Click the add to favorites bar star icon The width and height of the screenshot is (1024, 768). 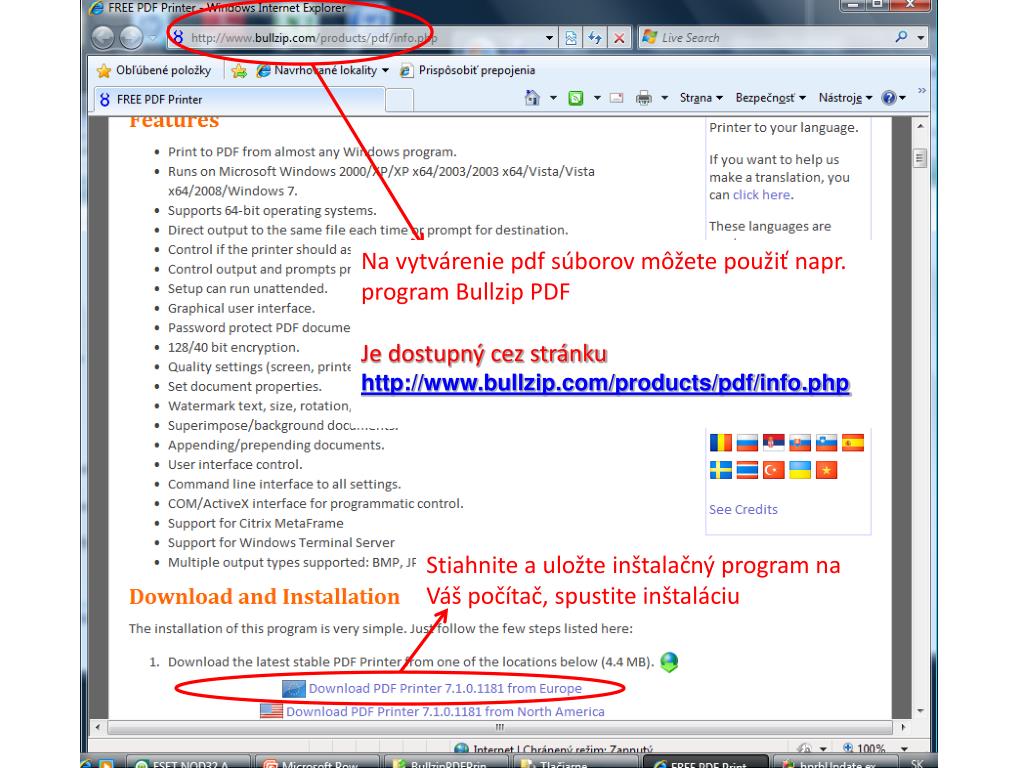click(239, 71)
